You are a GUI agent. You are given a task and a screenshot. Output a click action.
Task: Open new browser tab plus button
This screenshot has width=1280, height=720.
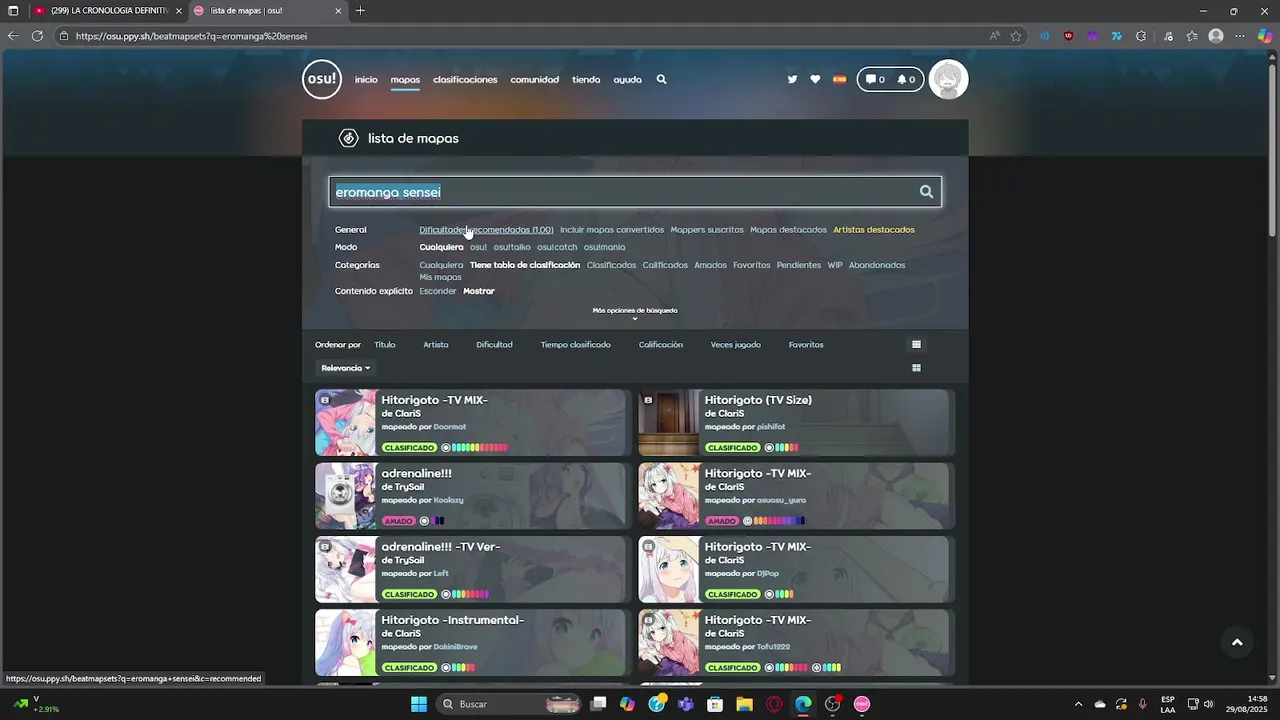click(360, 11)
